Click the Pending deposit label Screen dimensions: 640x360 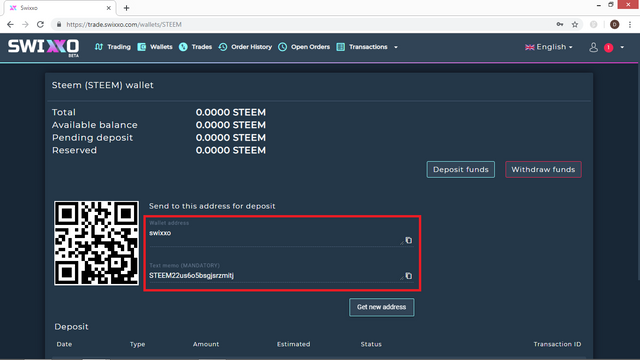[92, 138]
